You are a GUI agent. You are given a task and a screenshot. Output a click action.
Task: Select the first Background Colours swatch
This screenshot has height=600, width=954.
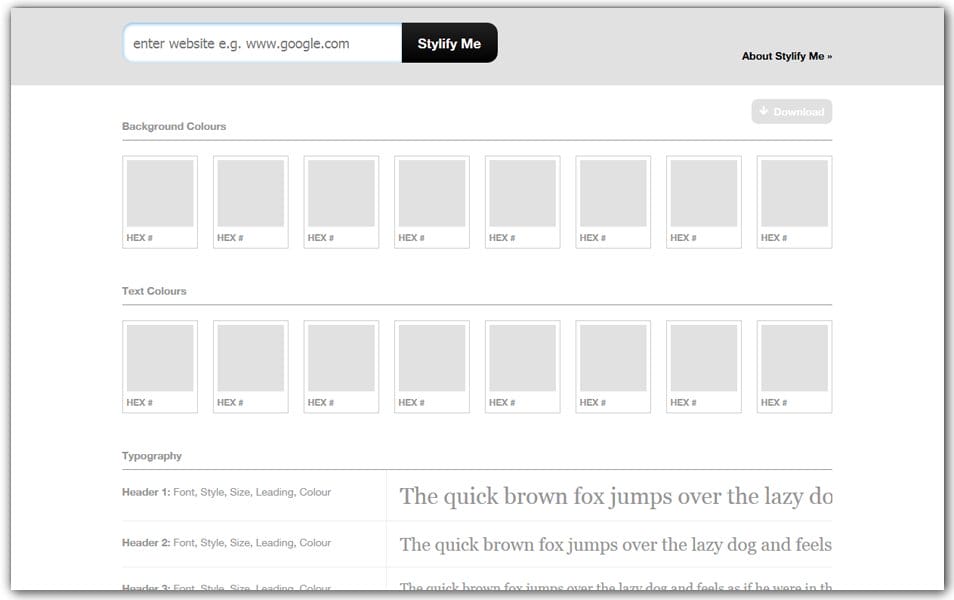pyautogui.click(x=160, y=194)
